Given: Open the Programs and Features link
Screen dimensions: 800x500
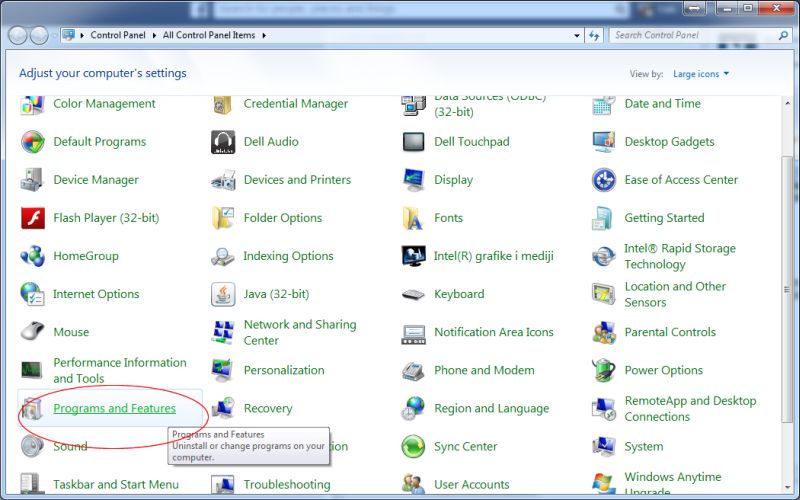Looking at the screenshot, I should (x=114, y=408).
